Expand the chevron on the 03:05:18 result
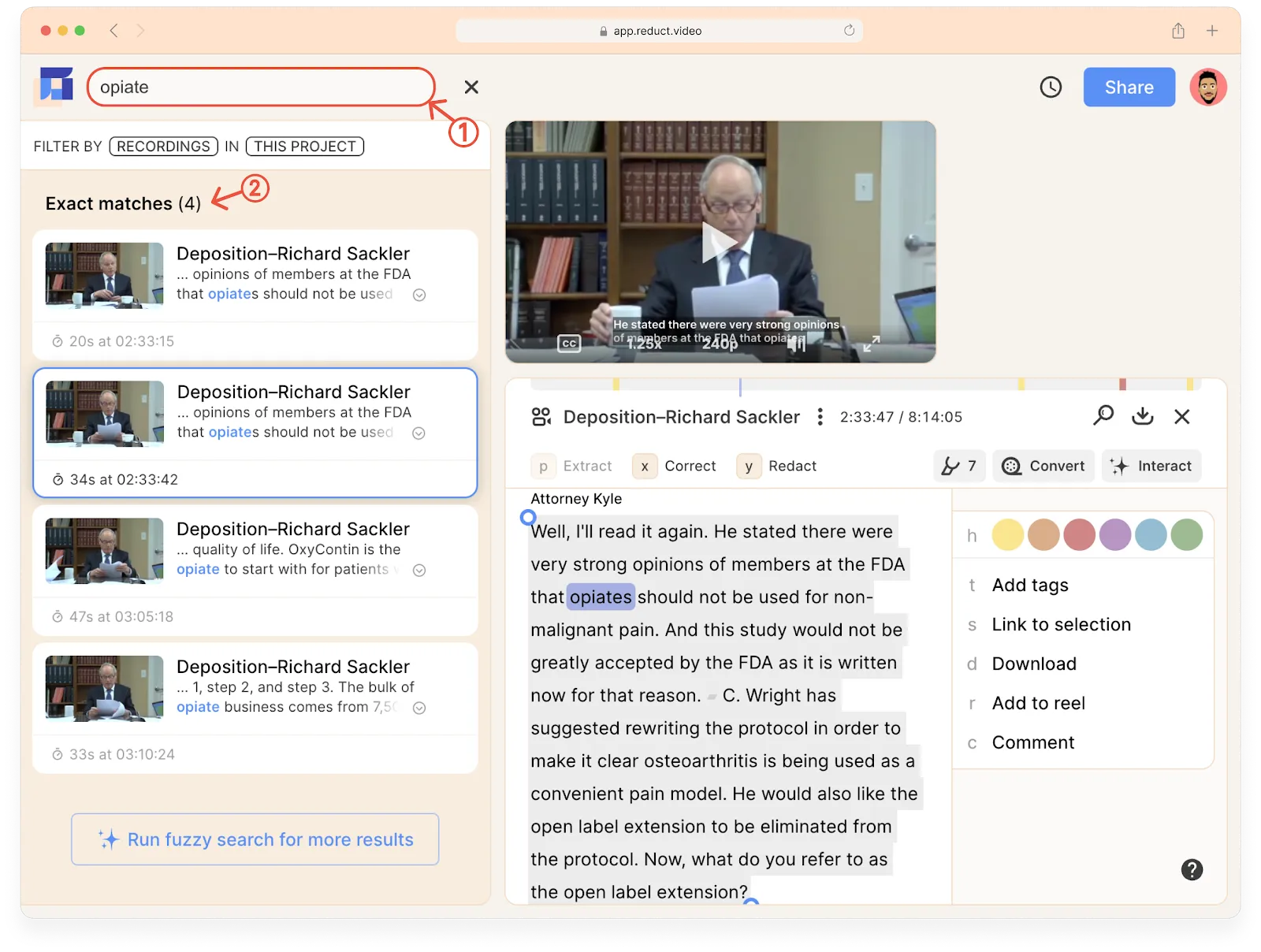Image resolution: width=1261 pixels, height=952 pixels. pos(419,570)
